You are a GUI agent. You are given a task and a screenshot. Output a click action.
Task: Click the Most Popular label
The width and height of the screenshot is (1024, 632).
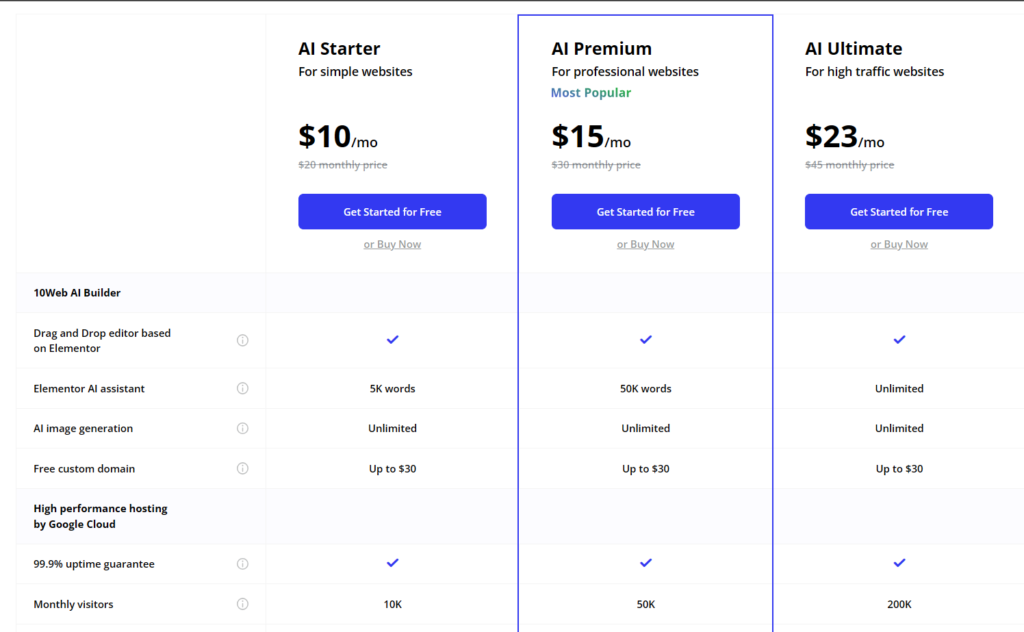coord(591,93)
